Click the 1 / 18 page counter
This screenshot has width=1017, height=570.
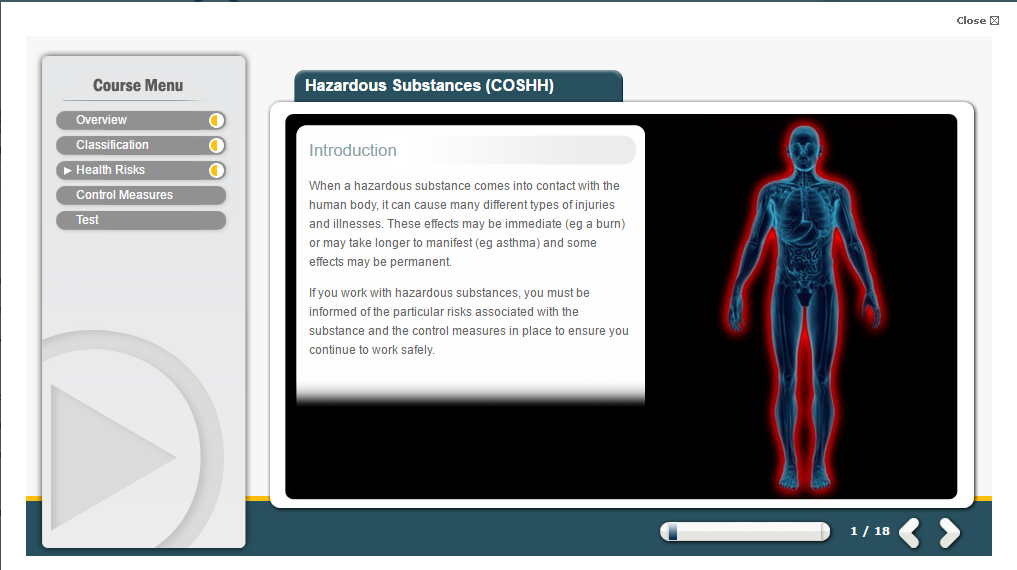click(x=869, y=531)
